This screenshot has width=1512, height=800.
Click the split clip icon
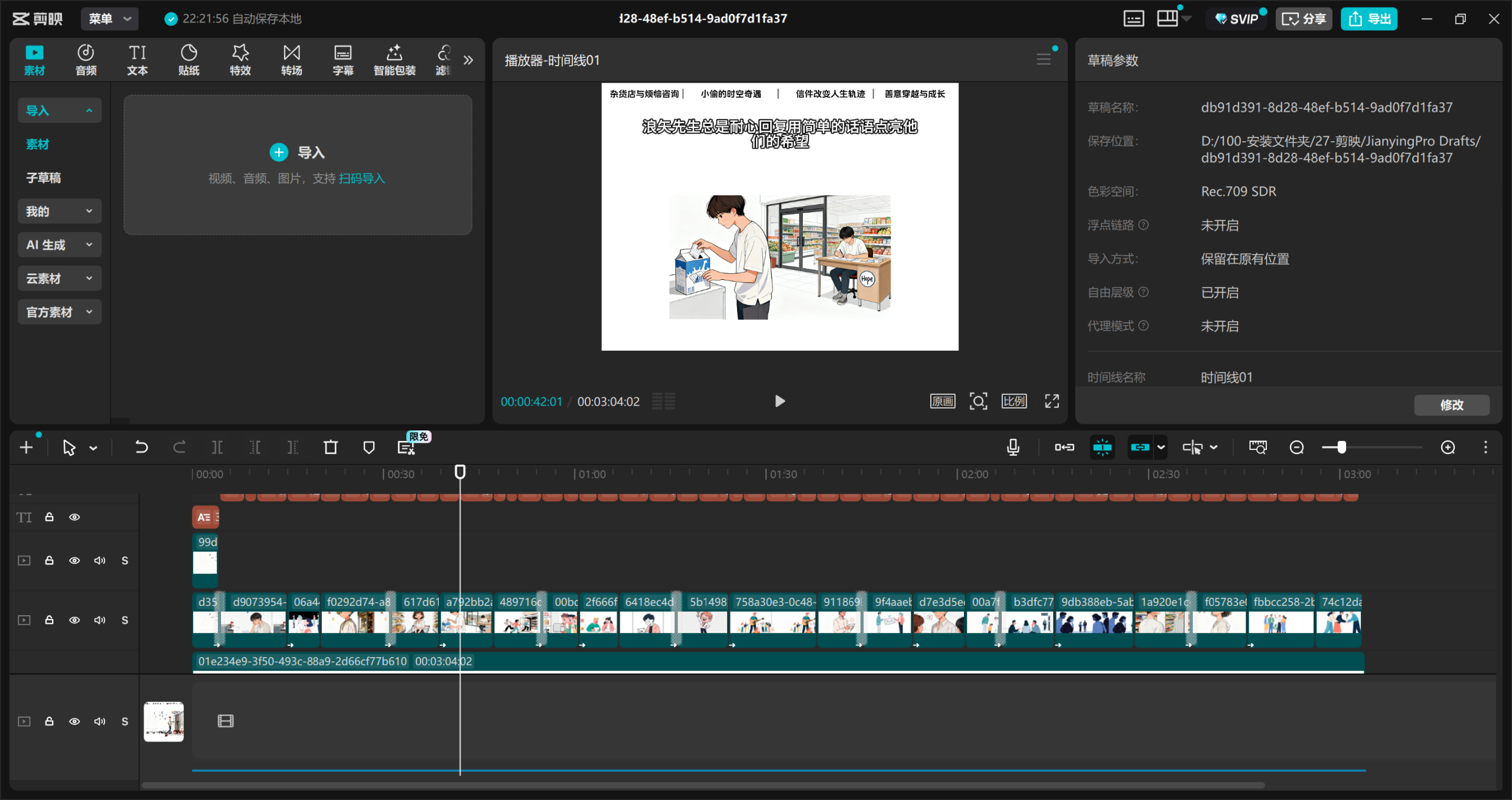pos(217,448)
